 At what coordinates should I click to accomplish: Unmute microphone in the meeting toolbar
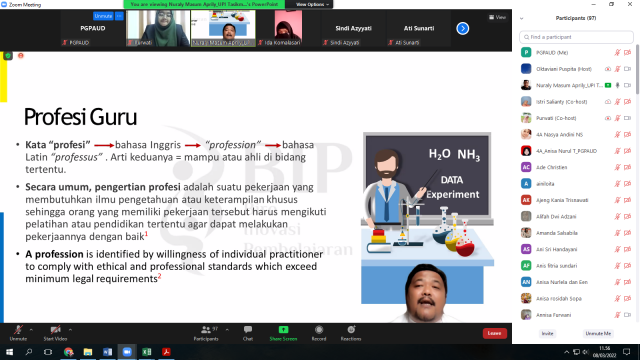tap(18, 333)
